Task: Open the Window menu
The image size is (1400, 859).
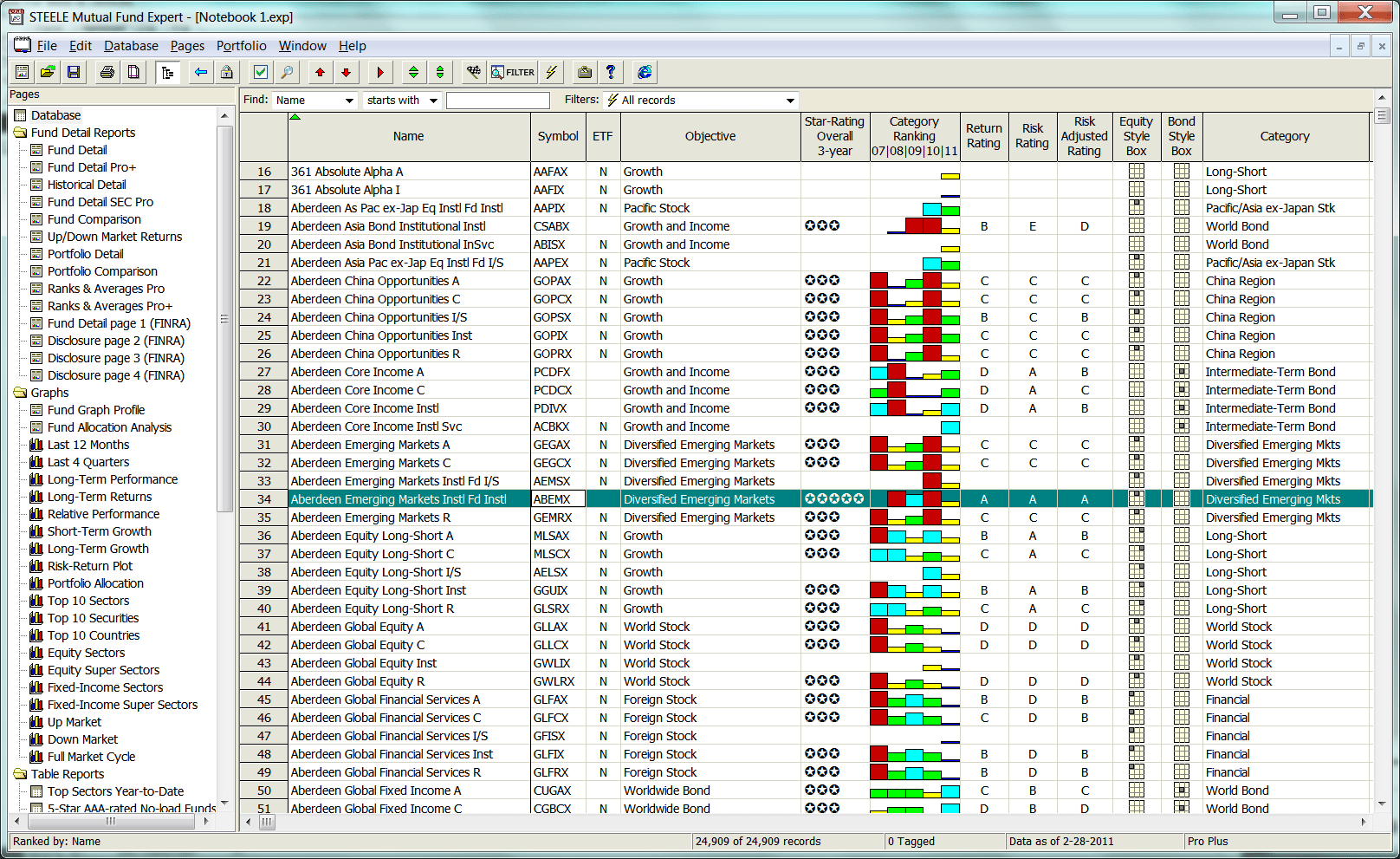Action: pyautogui.click(x=302, y=46)
